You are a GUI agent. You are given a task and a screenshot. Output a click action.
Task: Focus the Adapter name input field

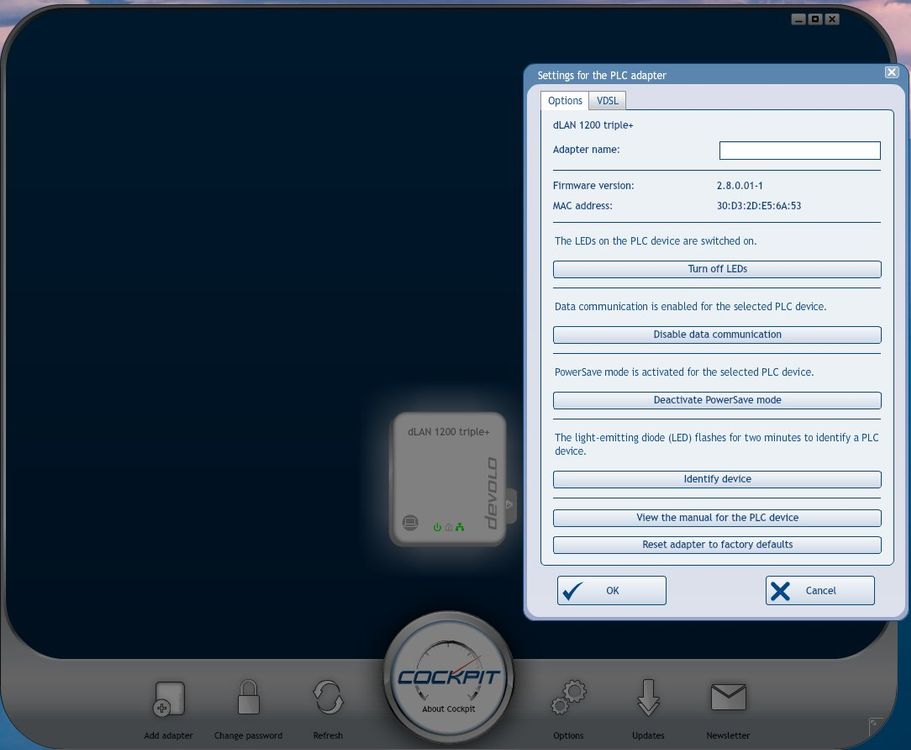click(x=799, y=150)
